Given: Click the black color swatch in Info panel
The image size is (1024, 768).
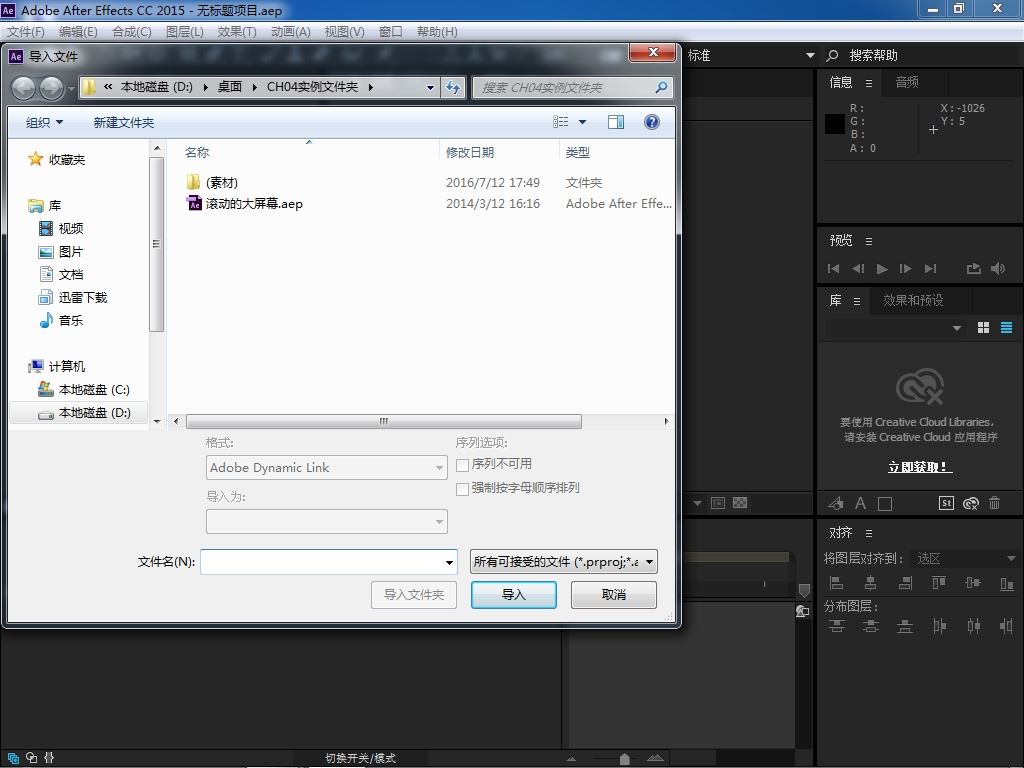Looking at the screenshot, I should pos(835,124).
